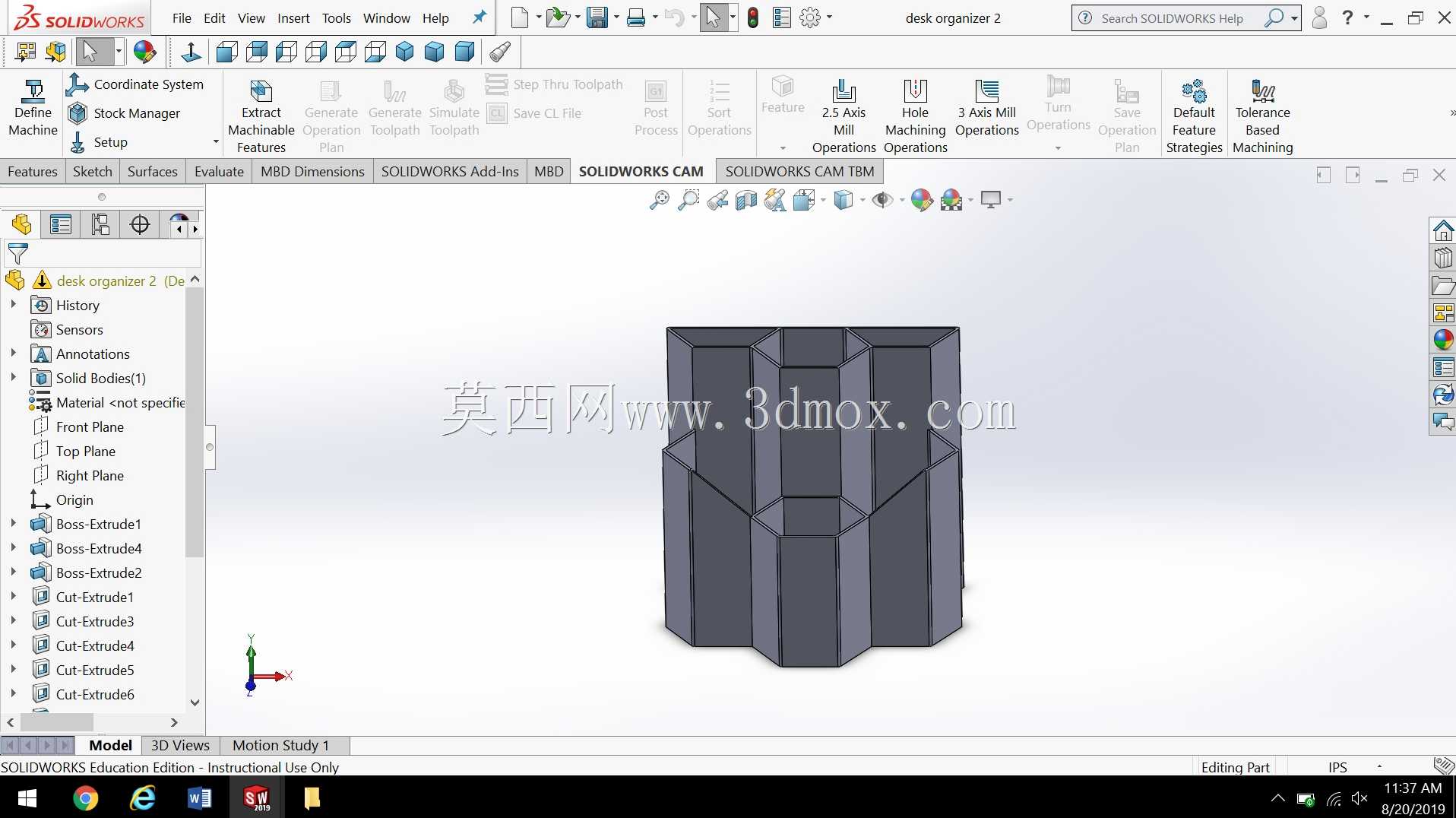
Task: Open the Insert menu
Action: click(293, 18)
